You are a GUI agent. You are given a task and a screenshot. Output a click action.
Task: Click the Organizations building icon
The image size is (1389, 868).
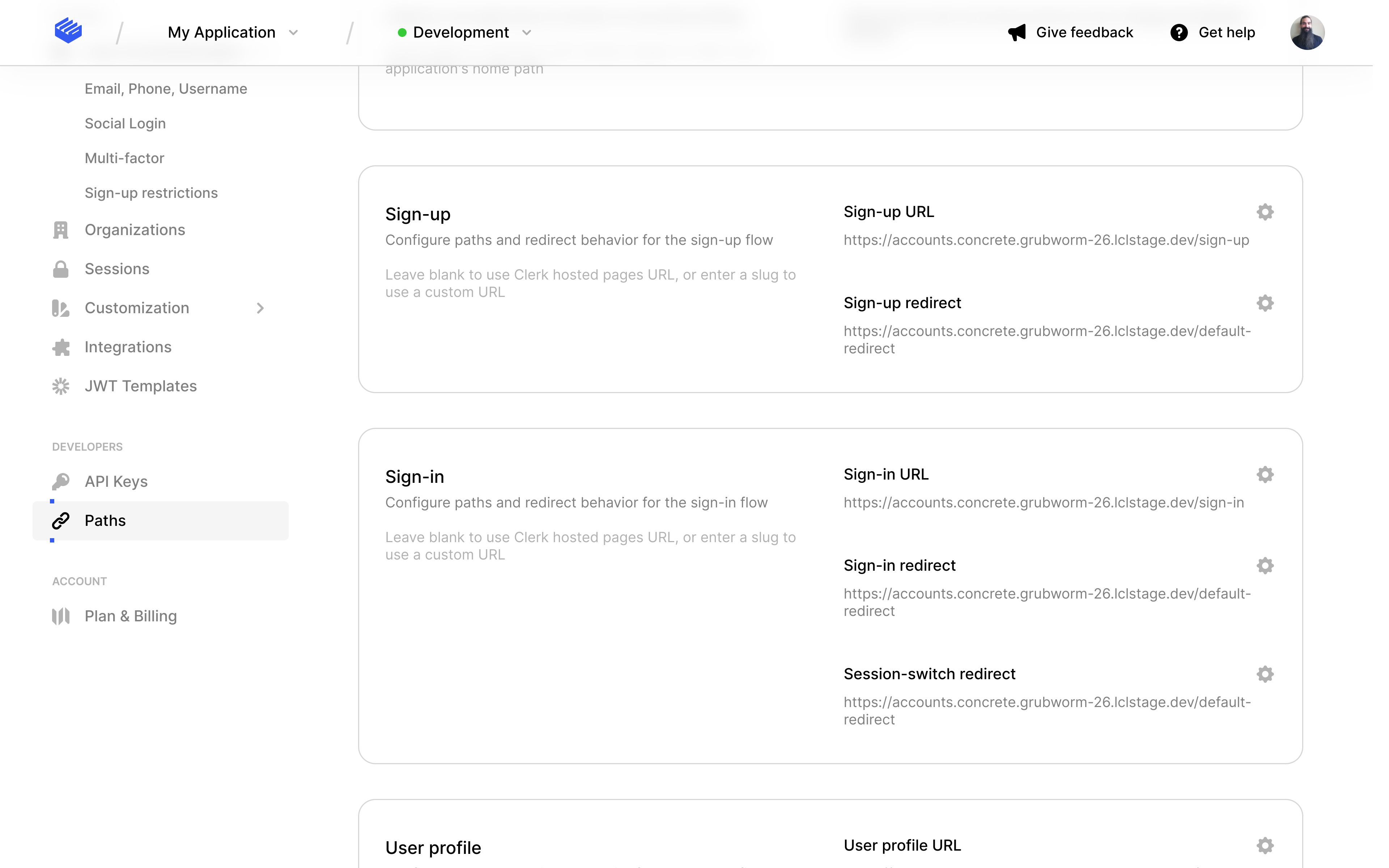tap(60, 230)
